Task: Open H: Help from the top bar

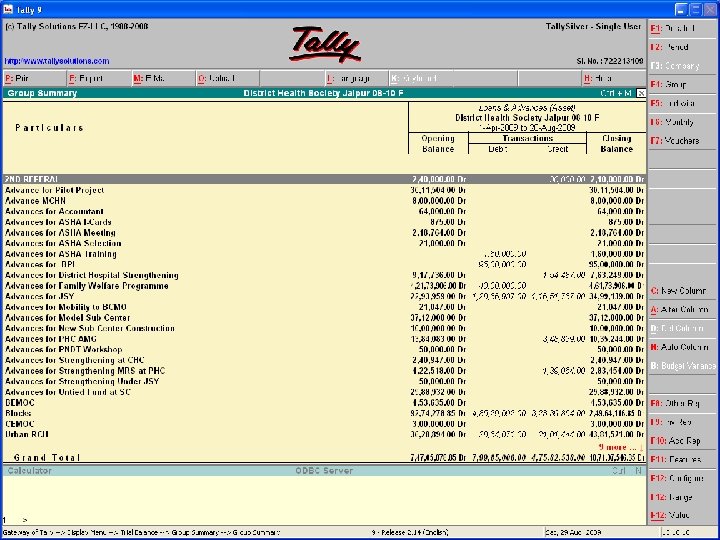Action: pos(613,79)
